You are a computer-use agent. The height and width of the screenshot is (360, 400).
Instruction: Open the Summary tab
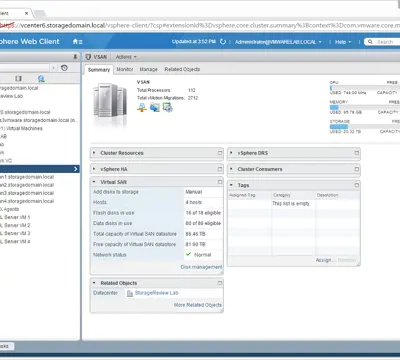pyautogui.click(x=99, y=70)
